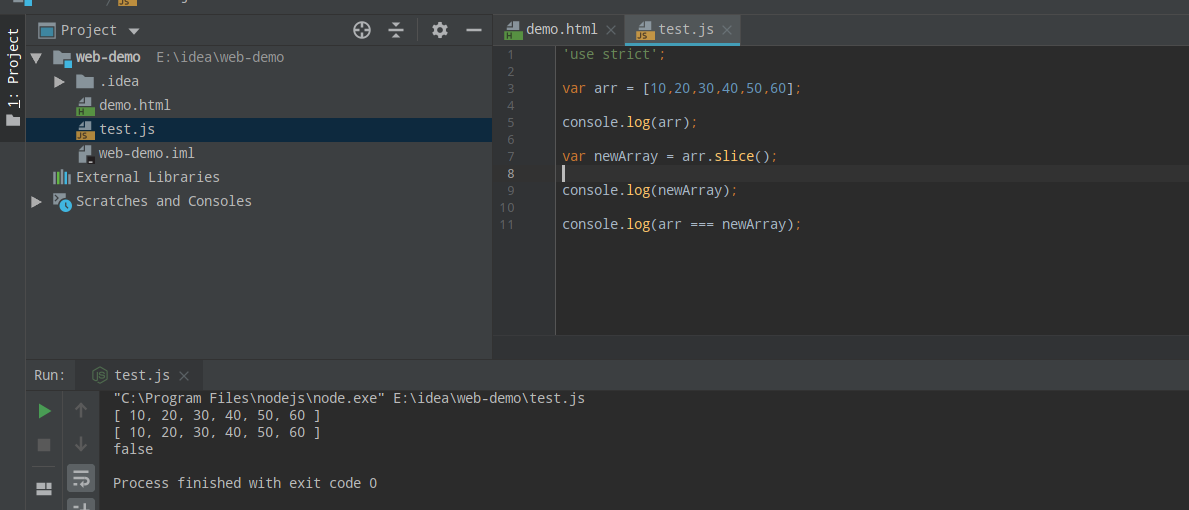Click the var arr array declaration line

tap(682, 89)
